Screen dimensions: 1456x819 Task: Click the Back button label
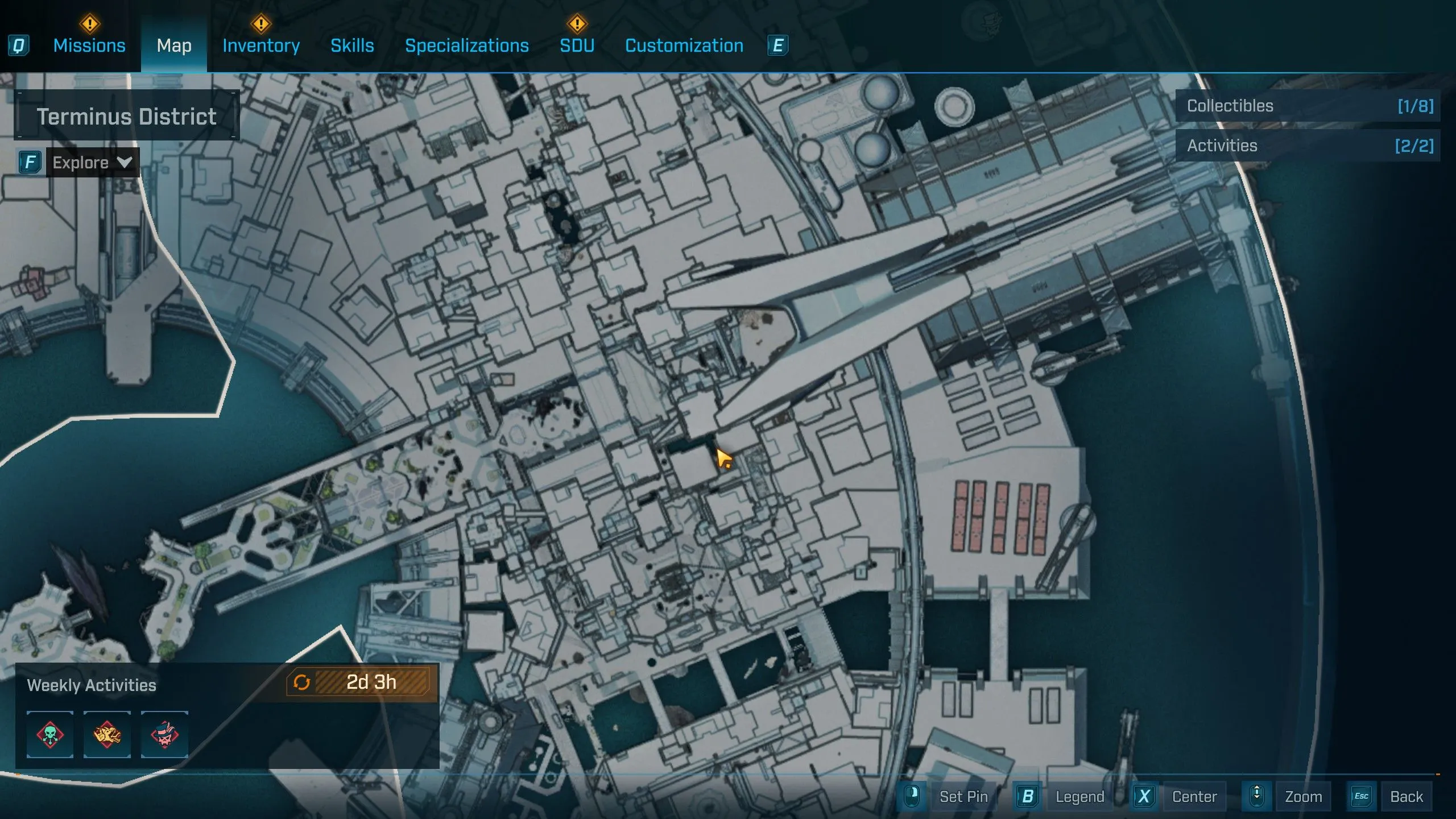tap(1406, 796)
